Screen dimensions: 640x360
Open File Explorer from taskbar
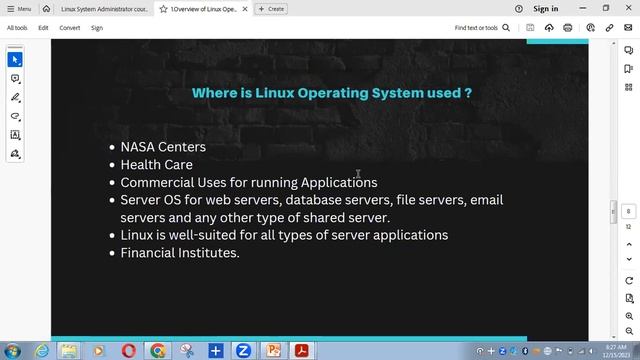(69, 351)
